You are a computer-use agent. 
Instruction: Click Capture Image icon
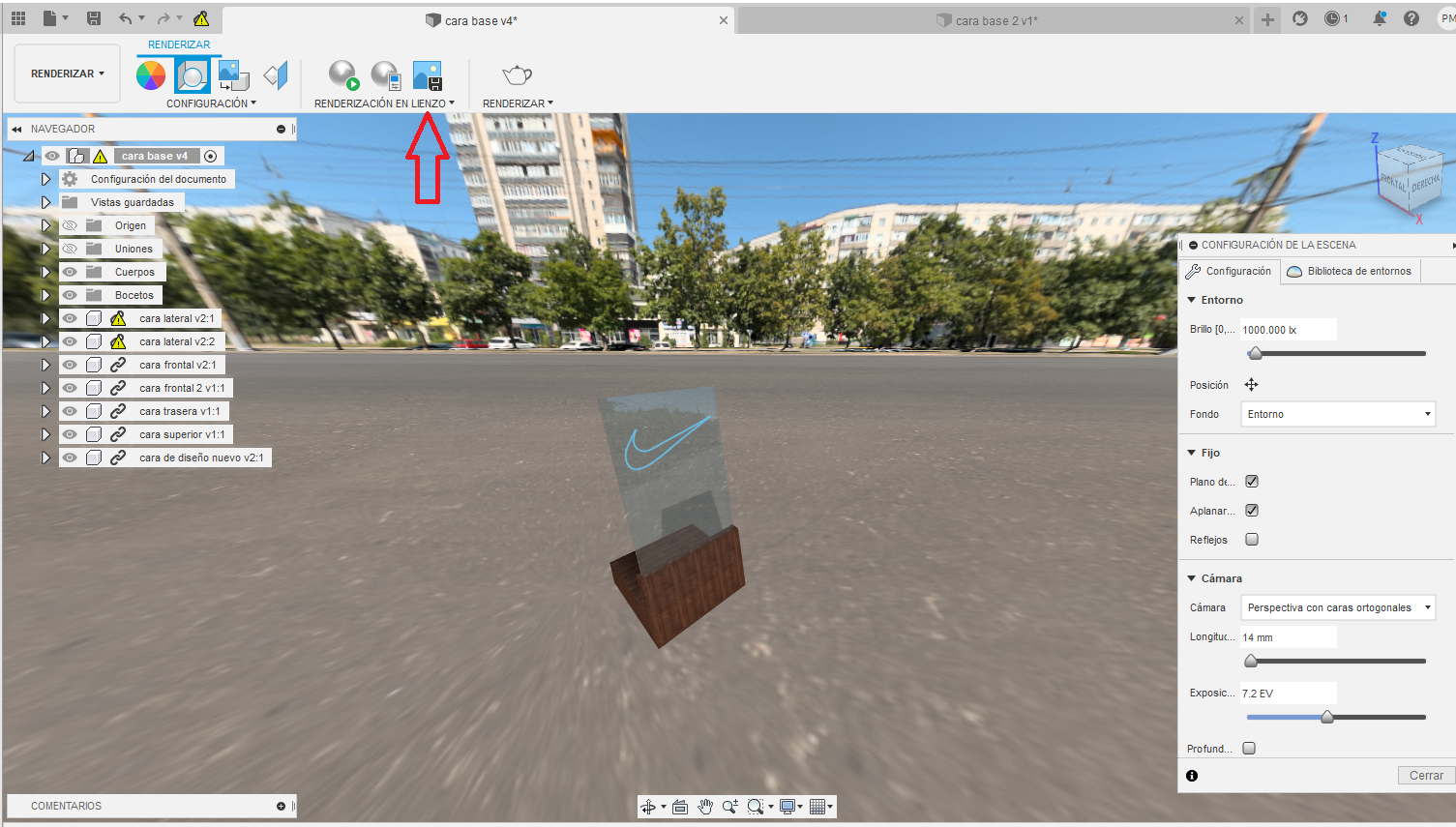[428, 75]
